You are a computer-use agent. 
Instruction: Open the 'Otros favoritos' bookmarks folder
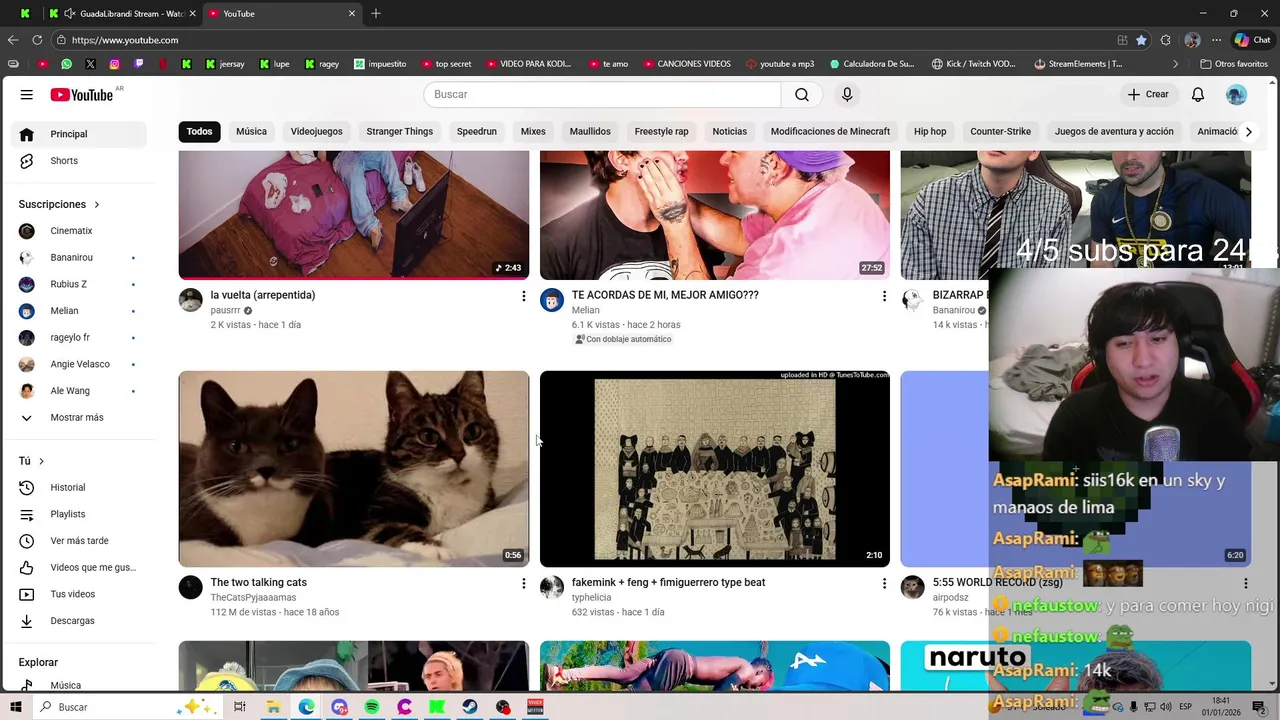pos(1234,64)
